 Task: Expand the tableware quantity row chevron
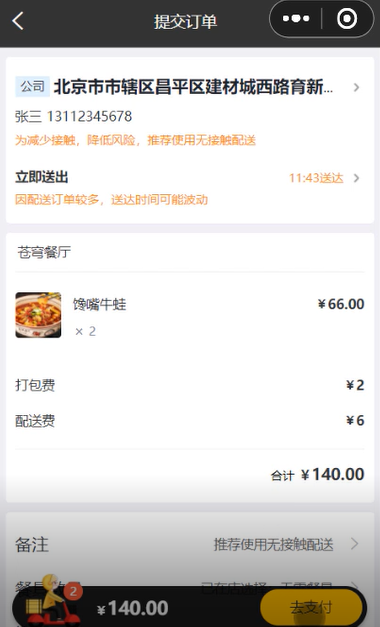click(354, 586)
